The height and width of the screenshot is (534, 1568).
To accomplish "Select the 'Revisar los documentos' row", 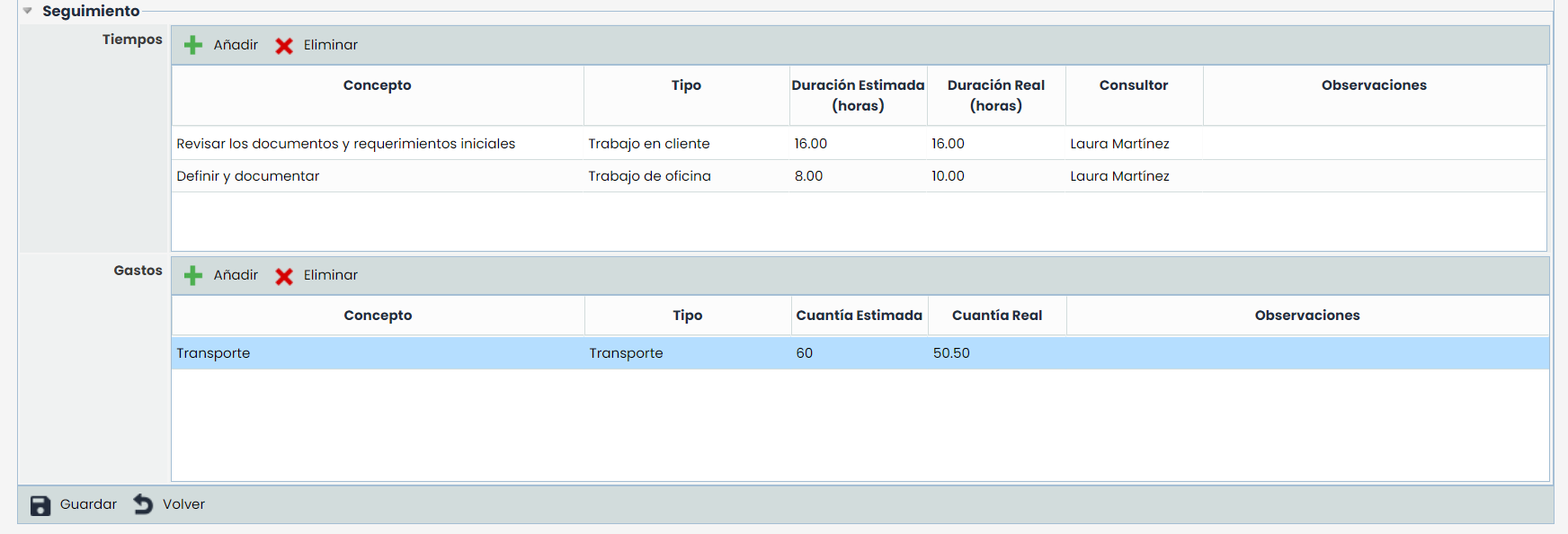I will [x=345, y=144].
